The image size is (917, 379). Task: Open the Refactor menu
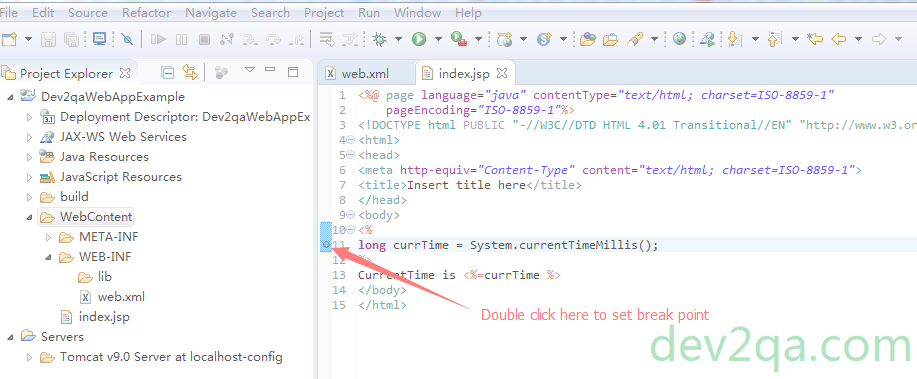(146, 12)
